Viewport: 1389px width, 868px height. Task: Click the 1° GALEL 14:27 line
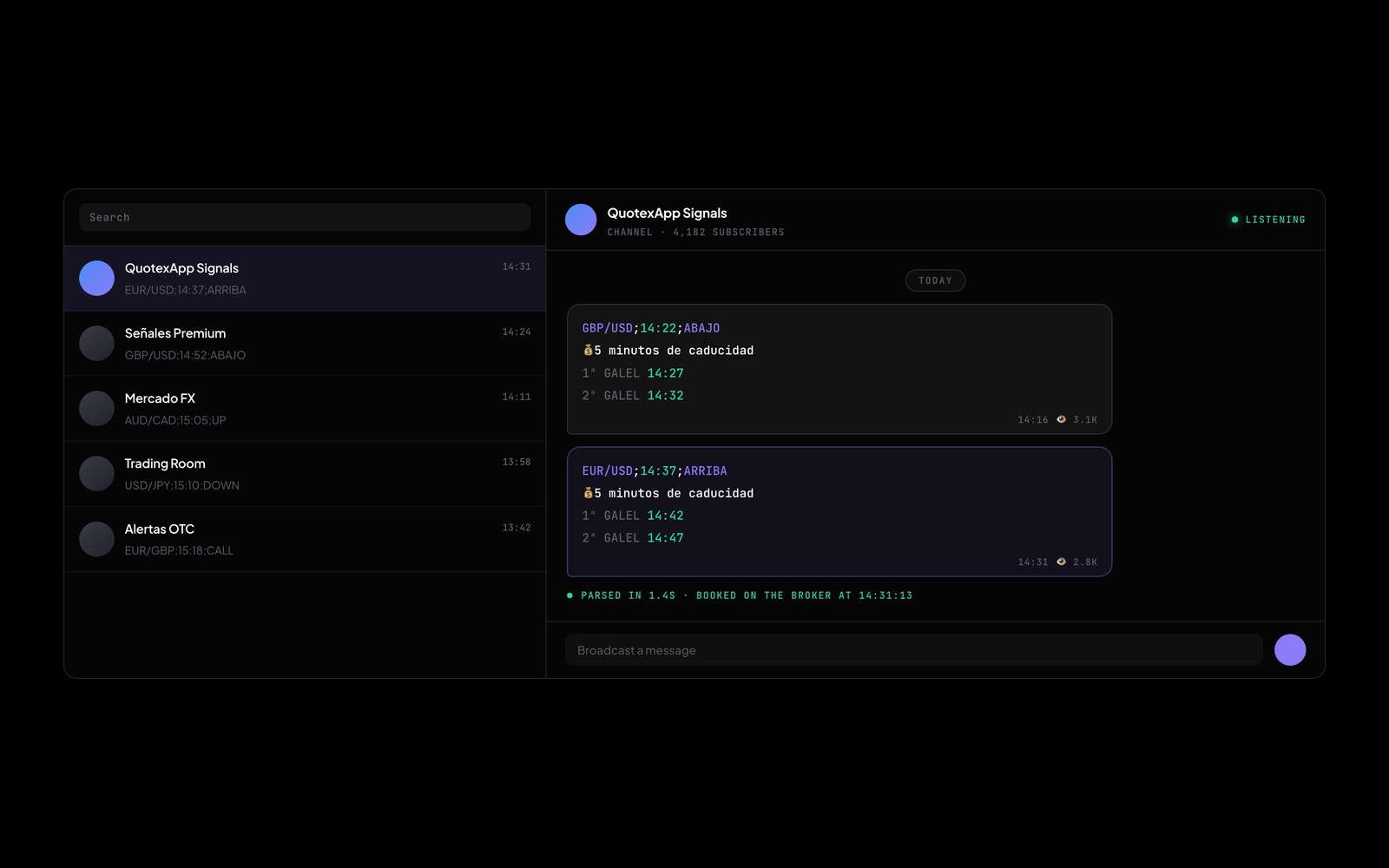click(x=633, y=373)
